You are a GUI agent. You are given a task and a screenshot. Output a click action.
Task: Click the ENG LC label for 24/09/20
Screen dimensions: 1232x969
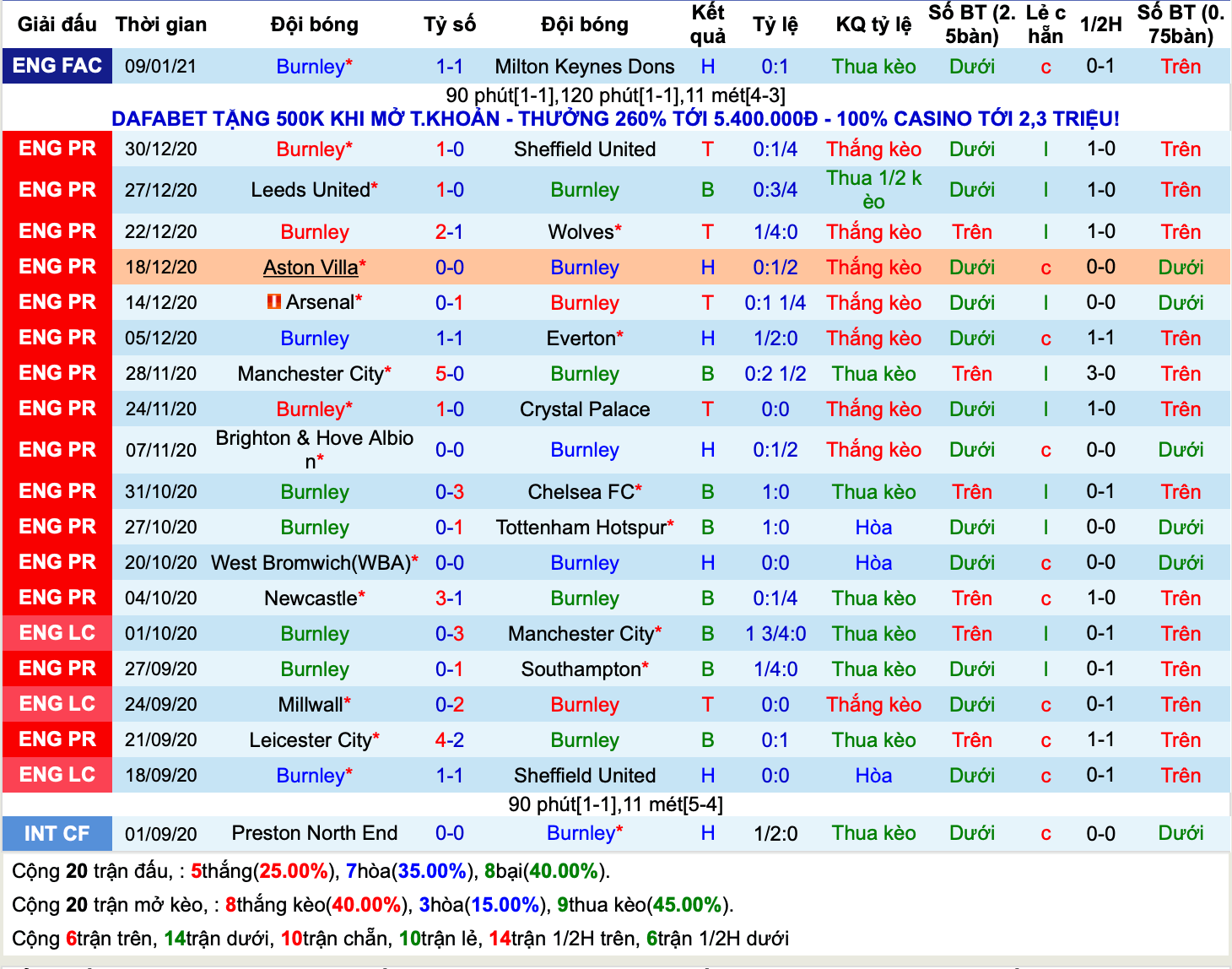coord(57,704)
